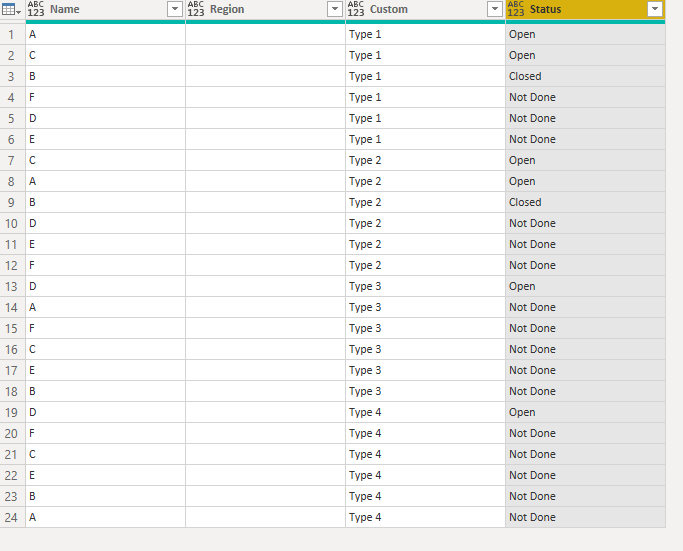The height and width of the screenshot is (551, 683).
Task: Select row number 24
Action: [12, 517]
